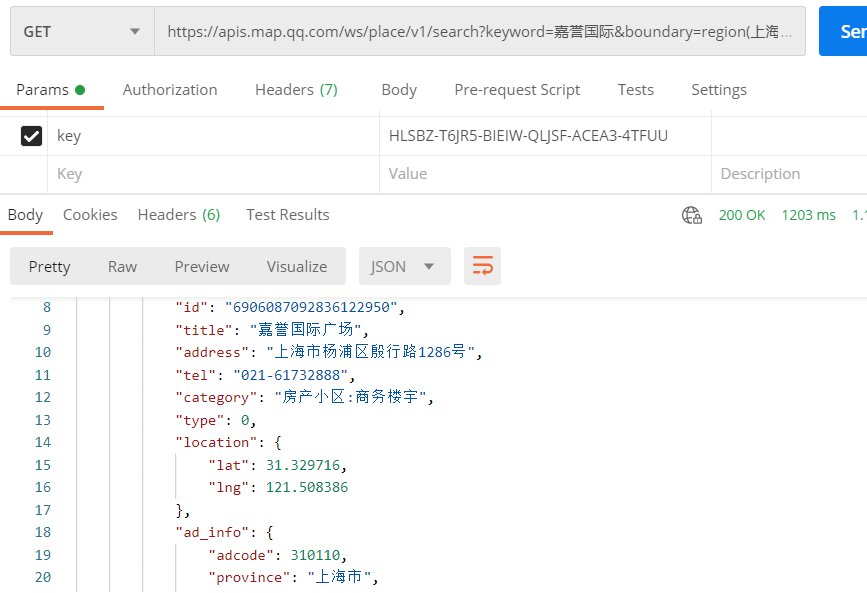Open the Test Results tab
867x593 pixels.
tap(288, 215)
